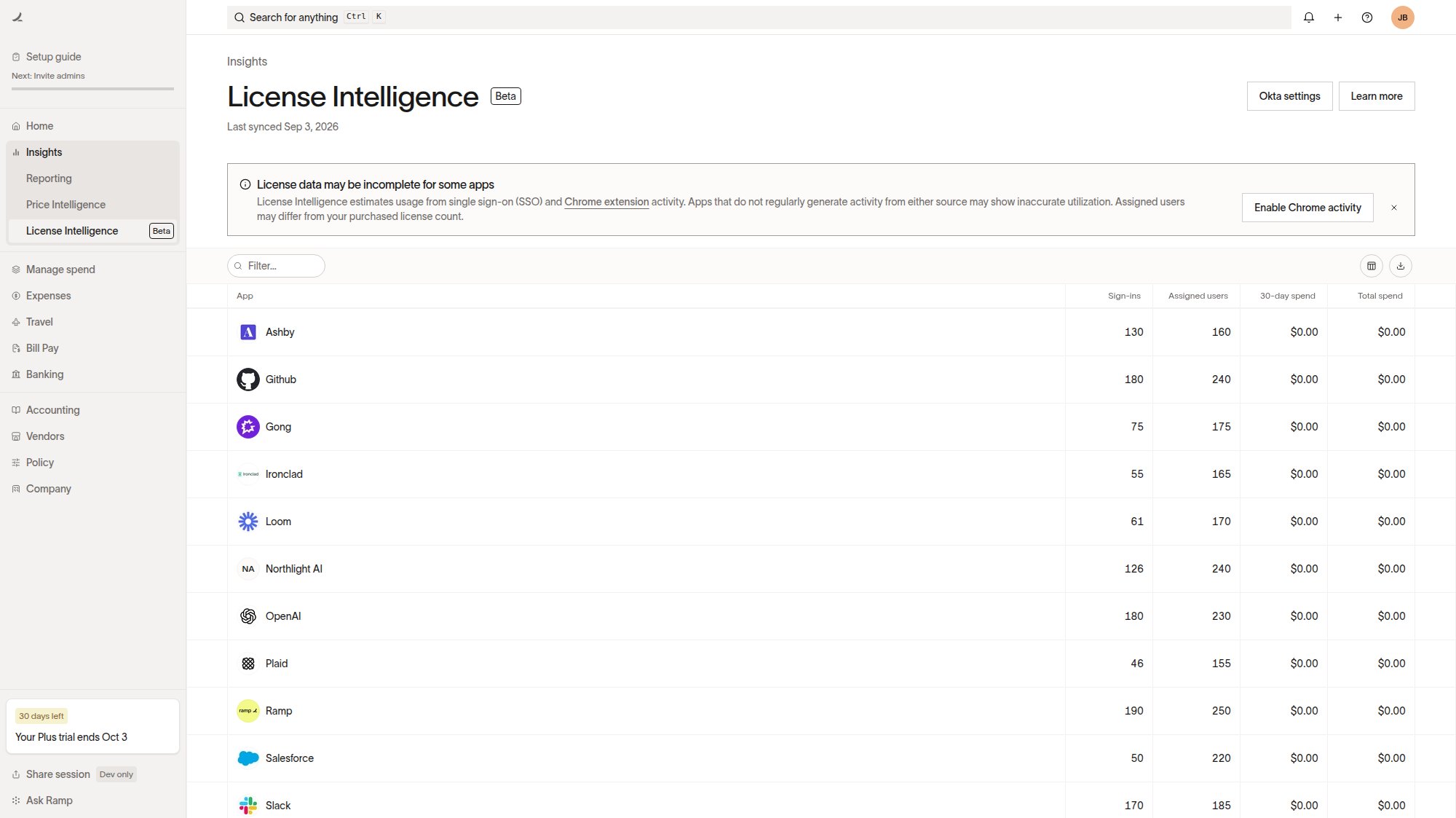
Task: Click the Loom app logo
Action: pos(248,522)
